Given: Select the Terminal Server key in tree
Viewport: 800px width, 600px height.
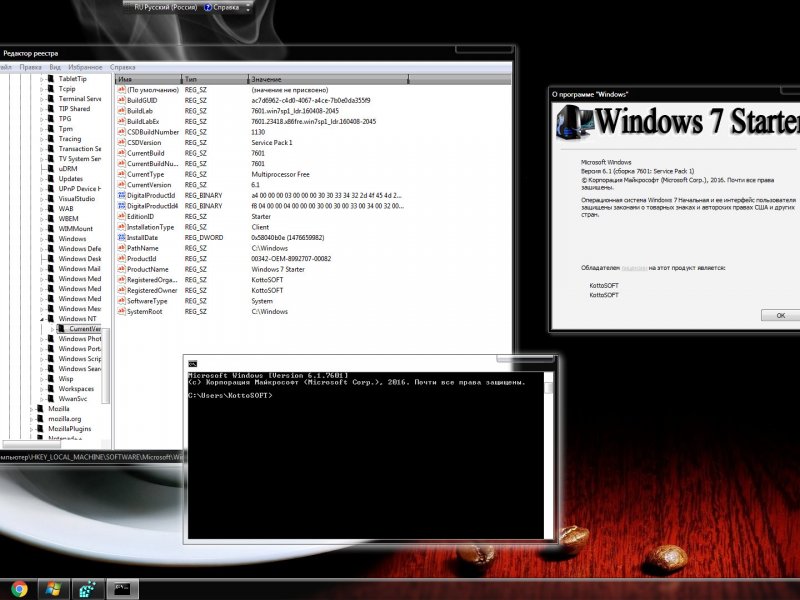Looking at the screenshot, I should [x=80, y=99].
